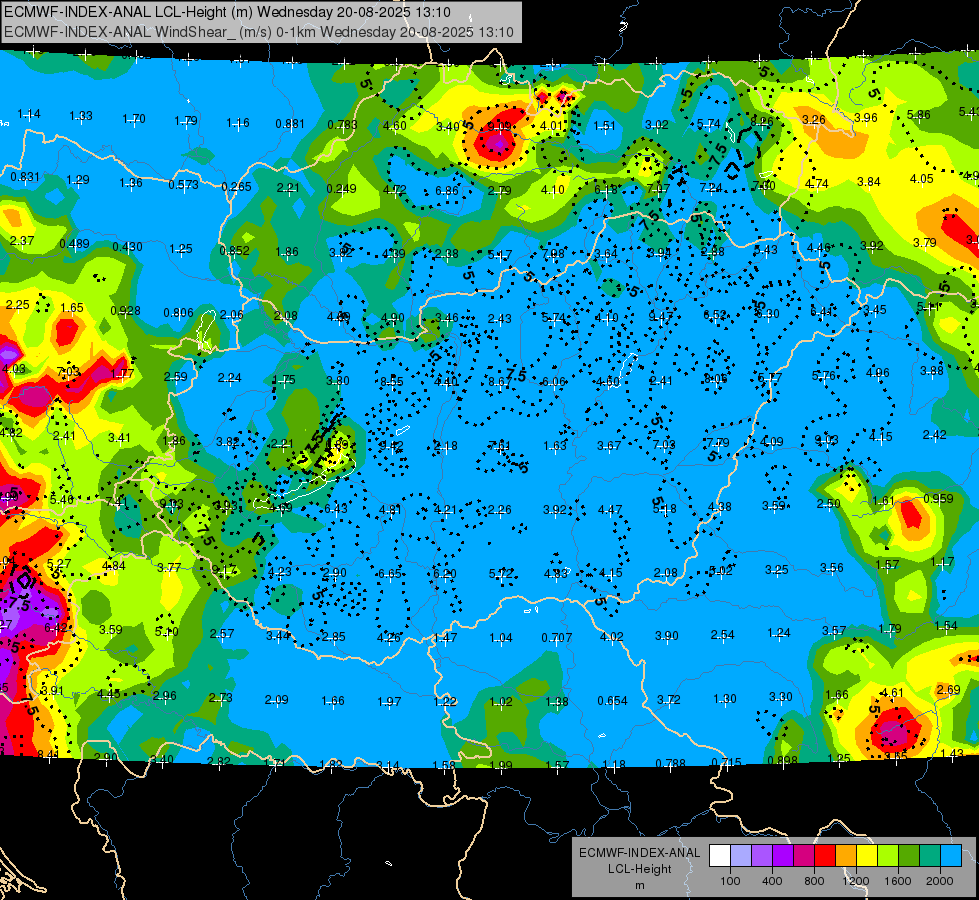Click the wind shear value 4.61
Image resolution: width=979 pixels, height=900 pixels.
pos(891,693)
